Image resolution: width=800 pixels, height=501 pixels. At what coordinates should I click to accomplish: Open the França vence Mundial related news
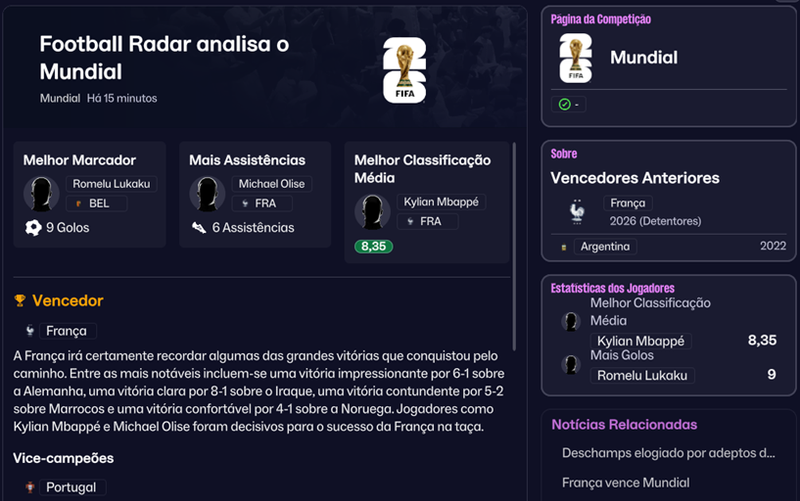626,483
